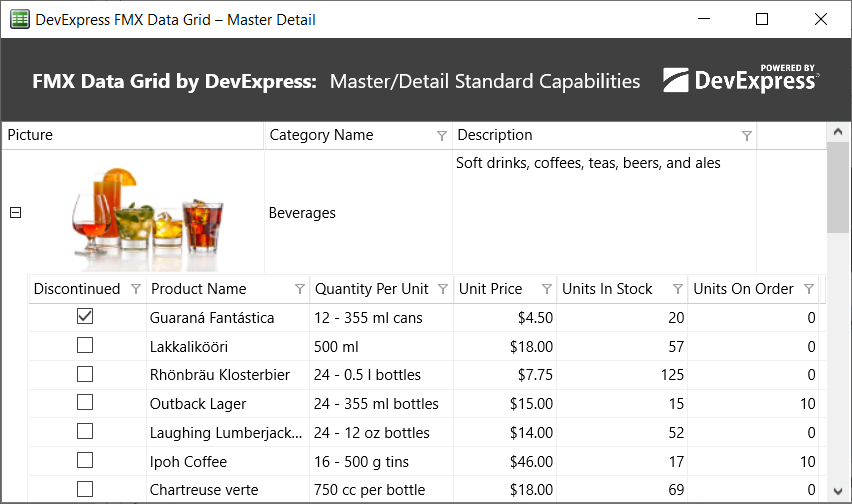Sort by Quantity Per Unit header
The image size is (852, 504).
click(x=381, y=289)
